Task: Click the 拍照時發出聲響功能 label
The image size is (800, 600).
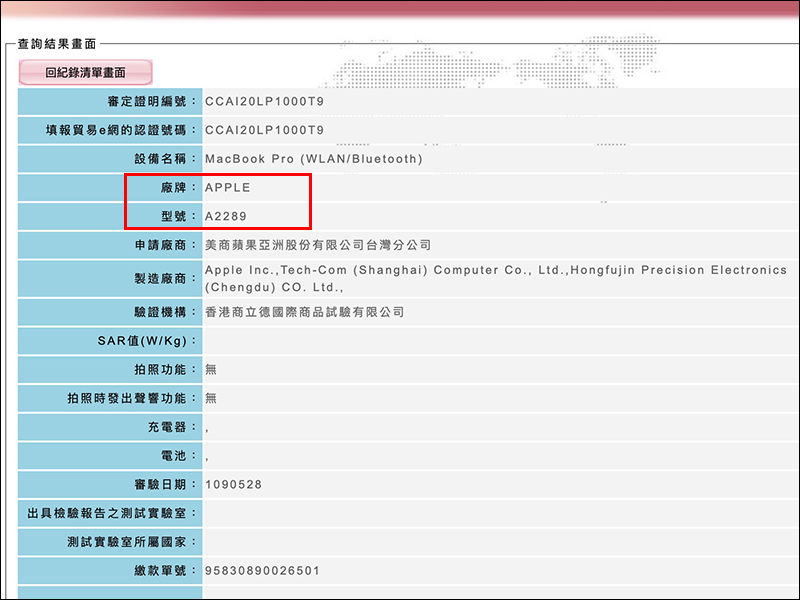Action: coord(132,398)
